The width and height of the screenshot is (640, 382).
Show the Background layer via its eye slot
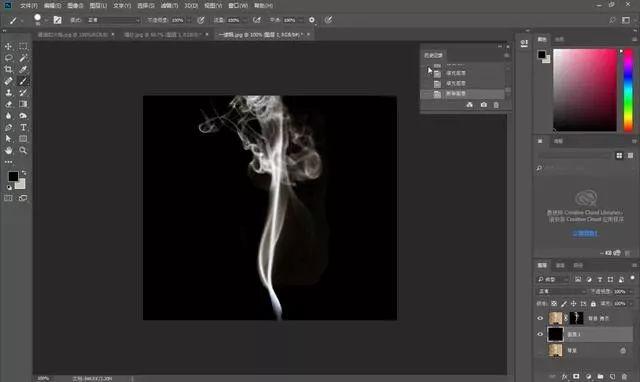pyautogui.click(x=540, y=351)
